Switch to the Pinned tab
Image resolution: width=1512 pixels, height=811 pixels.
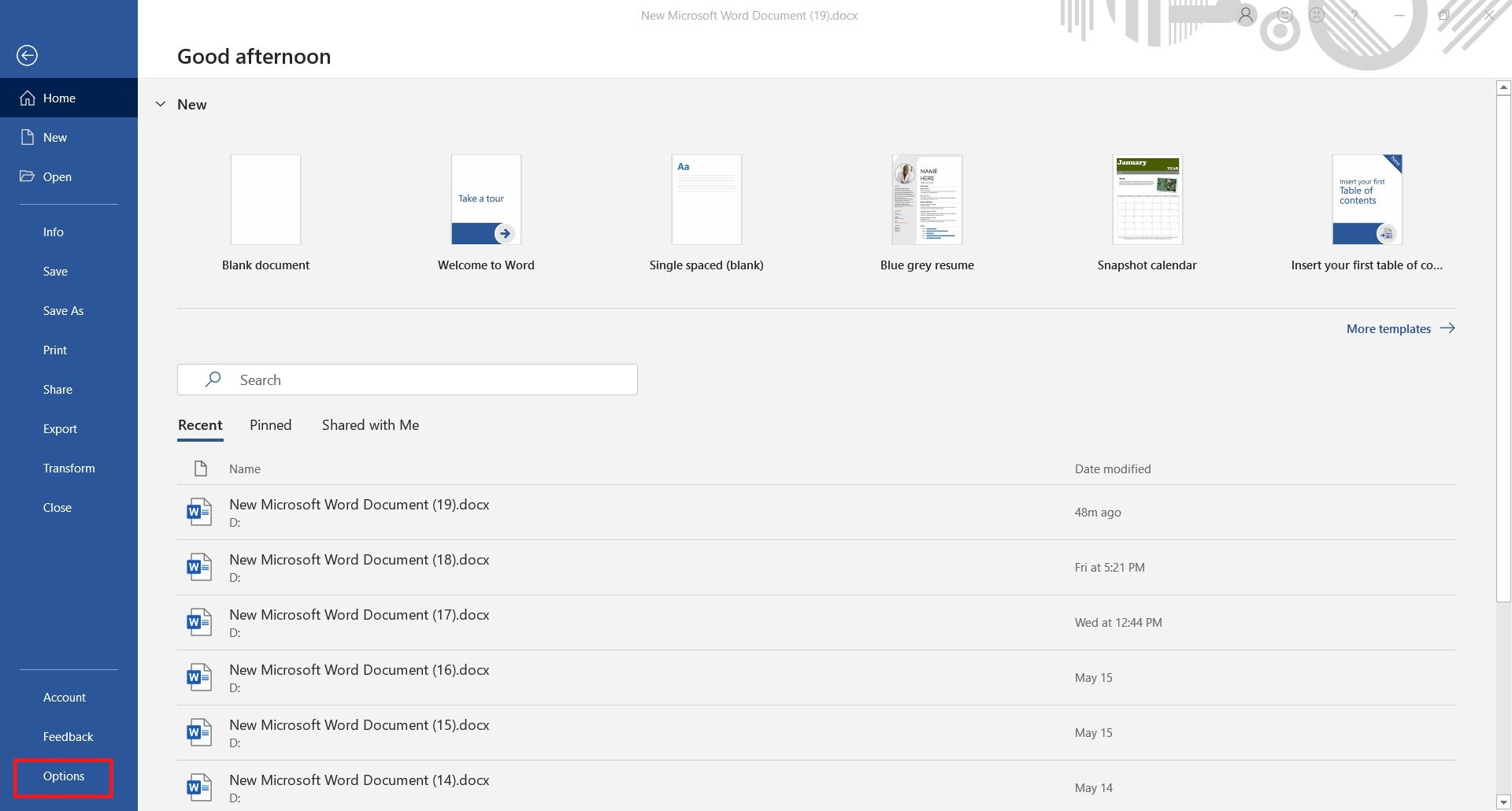tap(270, 425)
